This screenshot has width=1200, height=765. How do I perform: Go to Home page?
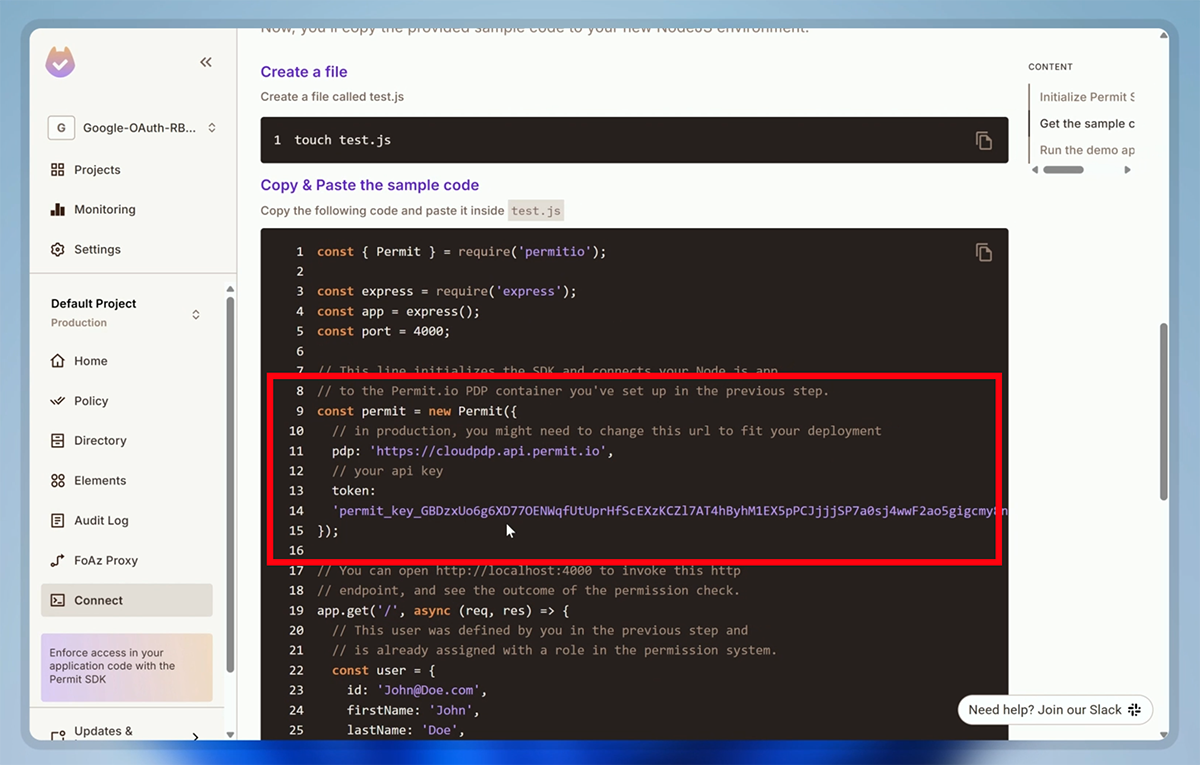click(90, 361)
